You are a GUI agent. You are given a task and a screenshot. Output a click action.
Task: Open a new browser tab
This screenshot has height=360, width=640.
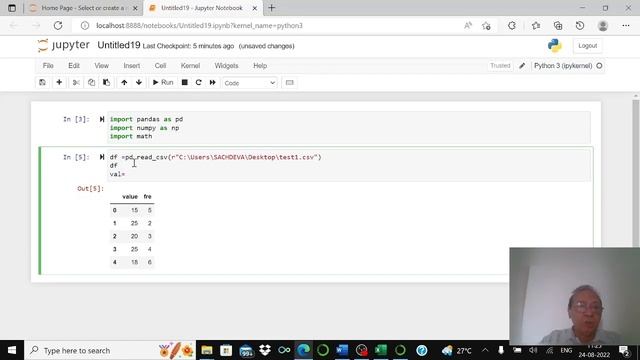click(x=271, y=8)
